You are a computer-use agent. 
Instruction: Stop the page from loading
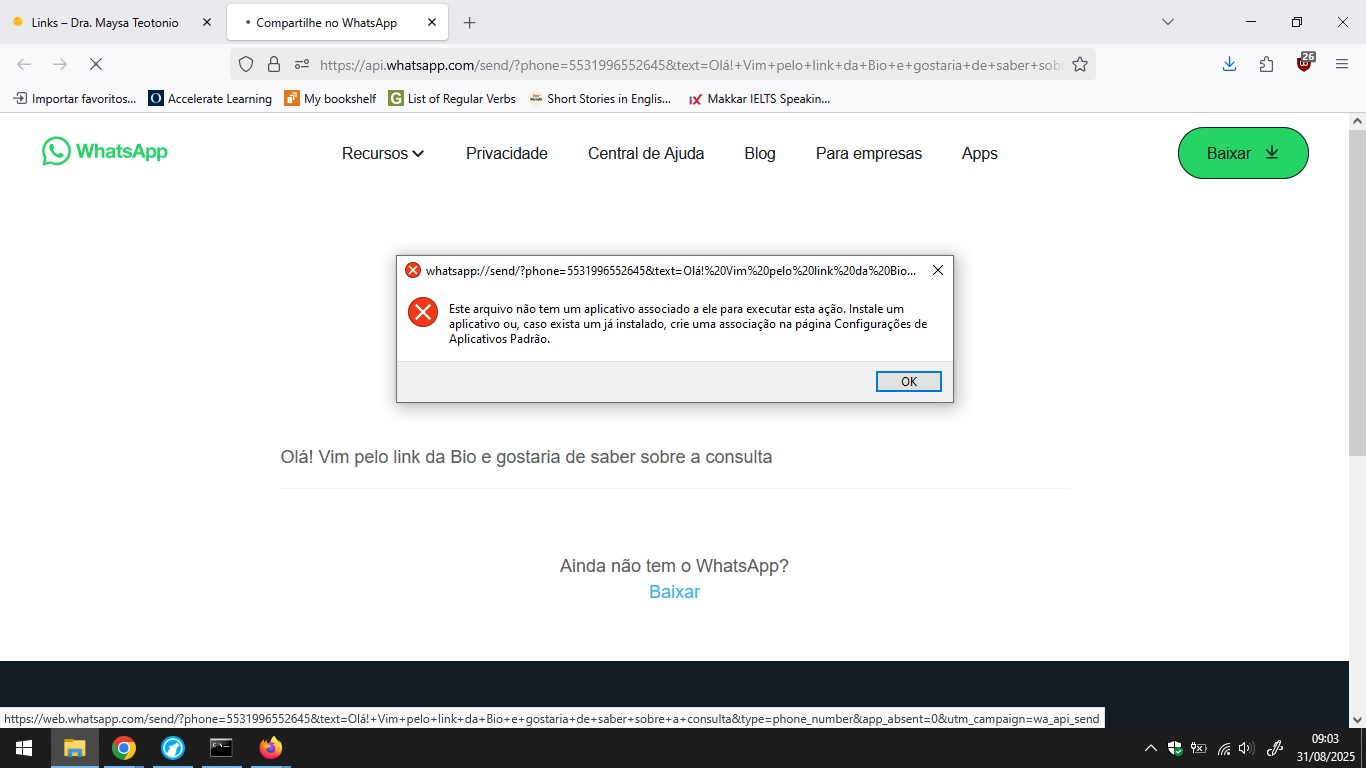96,64
